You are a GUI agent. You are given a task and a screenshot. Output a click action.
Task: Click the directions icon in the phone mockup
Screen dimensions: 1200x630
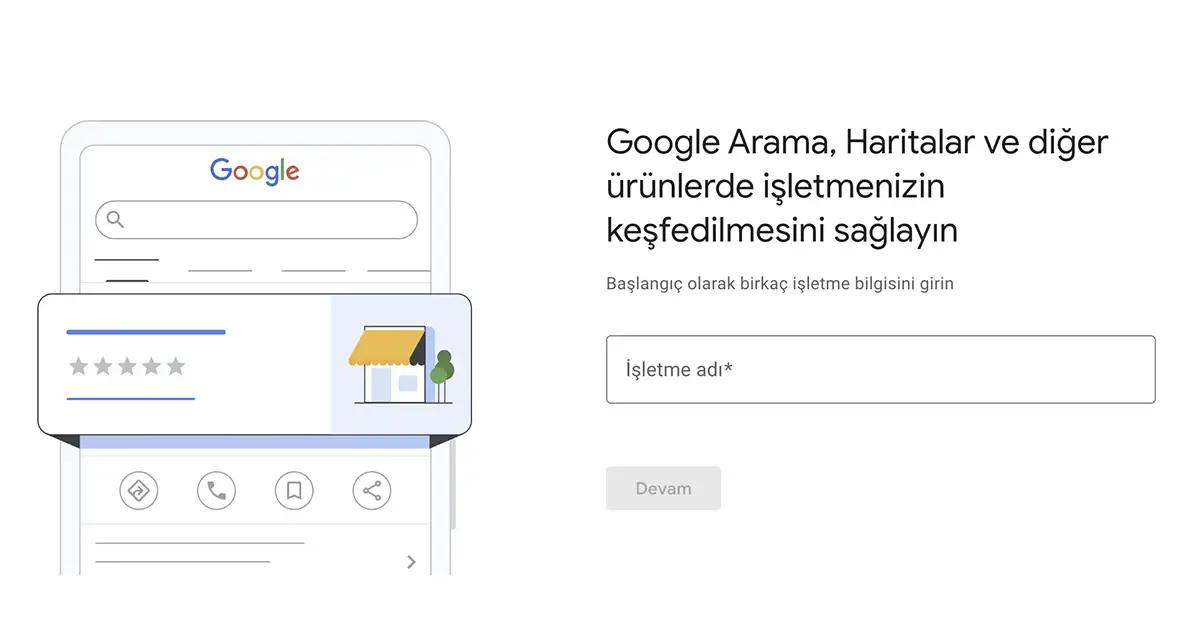(138, 490)
